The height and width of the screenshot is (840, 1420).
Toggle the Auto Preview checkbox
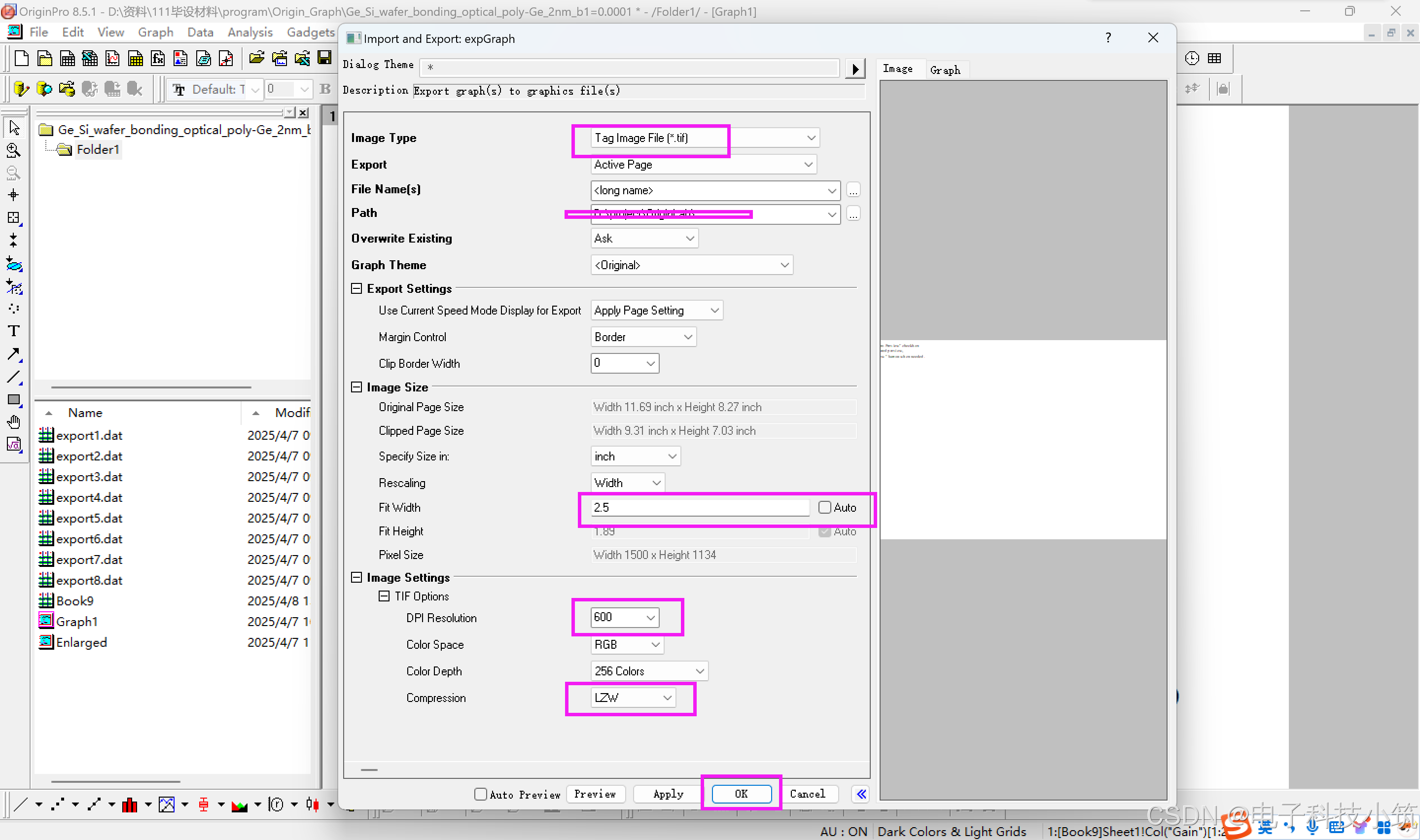point(481,794)
